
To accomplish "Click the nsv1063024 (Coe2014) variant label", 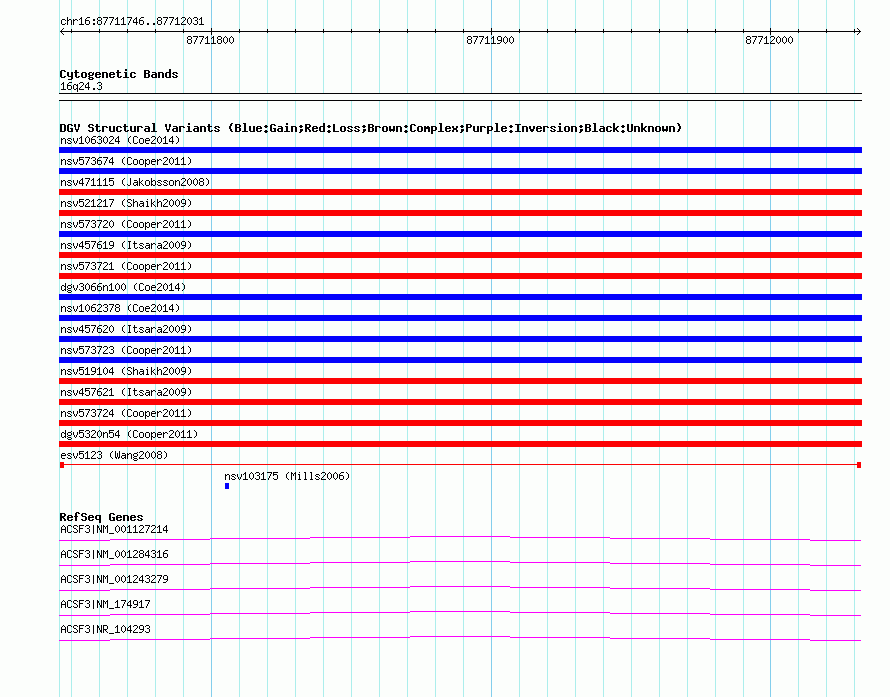I will [x=120, y=140].
